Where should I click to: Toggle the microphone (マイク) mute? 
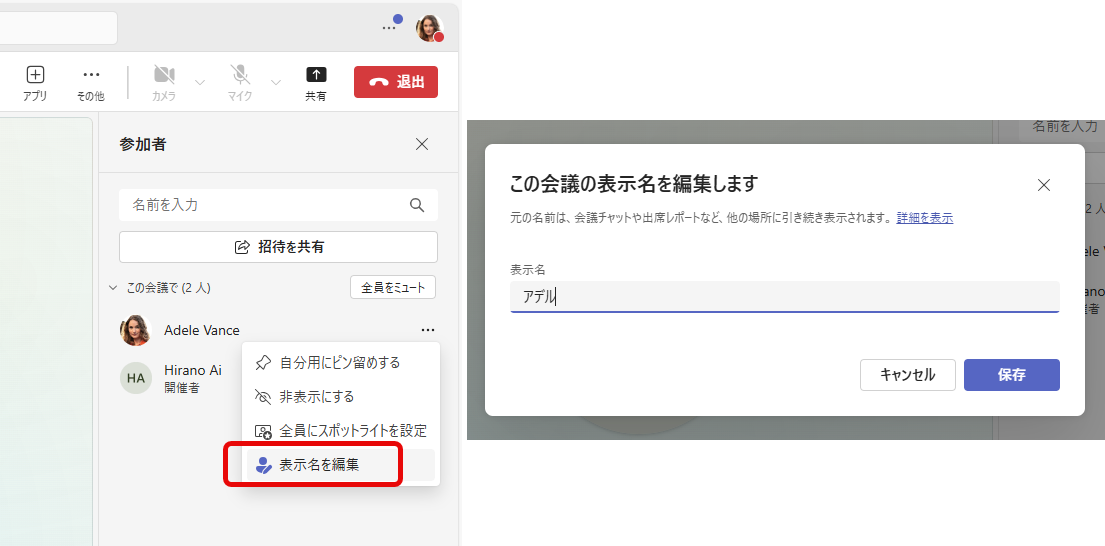(x=240, y=75)
